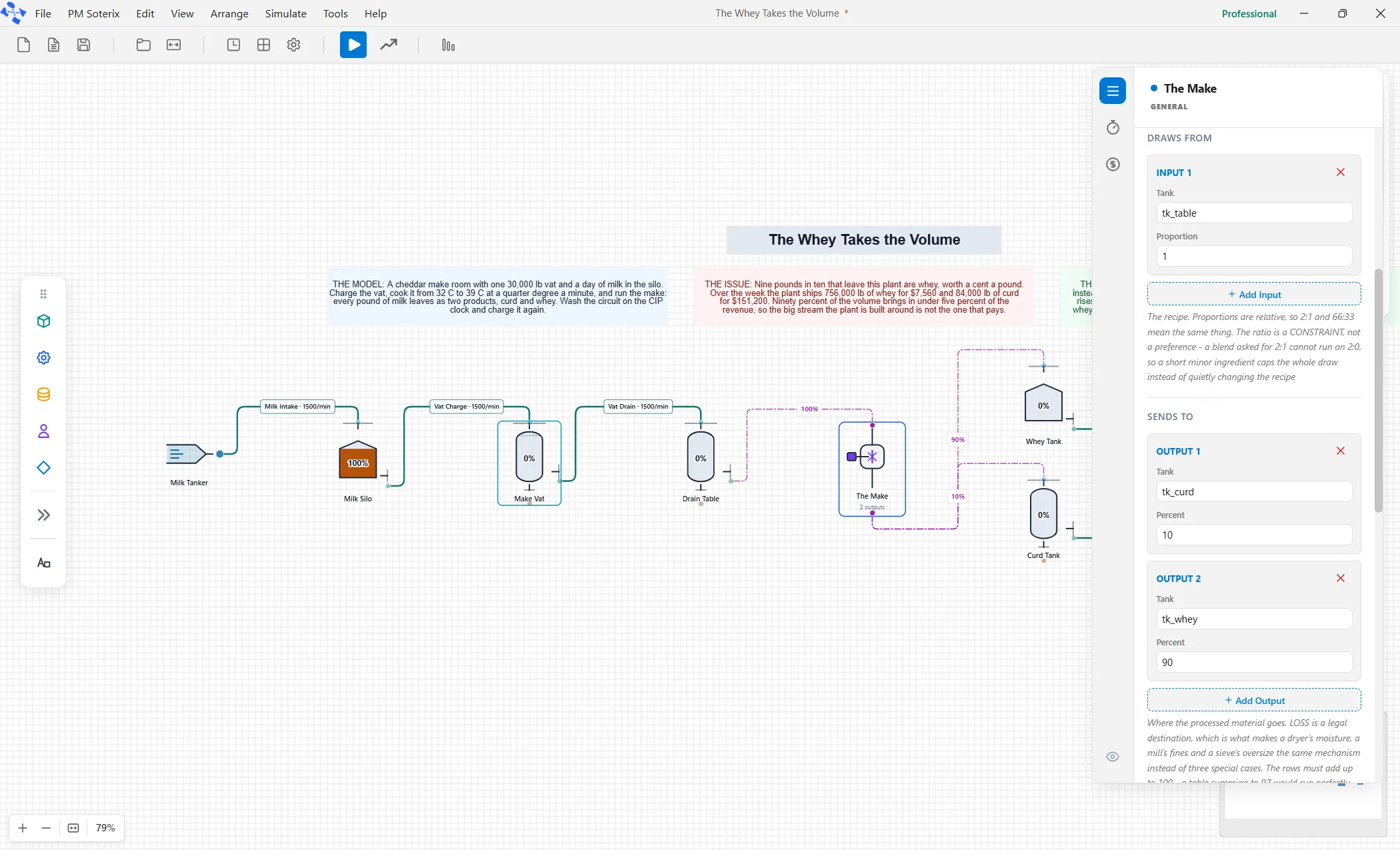Open the timing stopwatch tab in properties panel
Screen dimensions: 1400x850
(x=1113, y=127)
